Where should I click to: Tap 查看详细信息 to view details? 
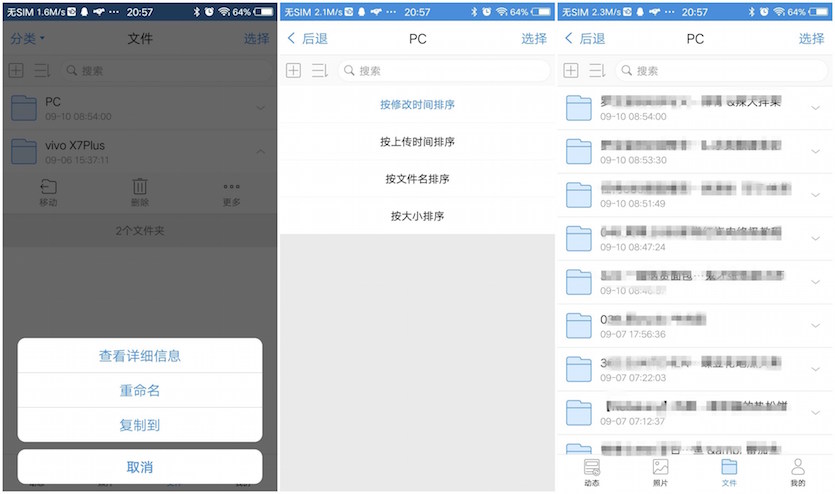pyautogui.click(x=140, y=356)
